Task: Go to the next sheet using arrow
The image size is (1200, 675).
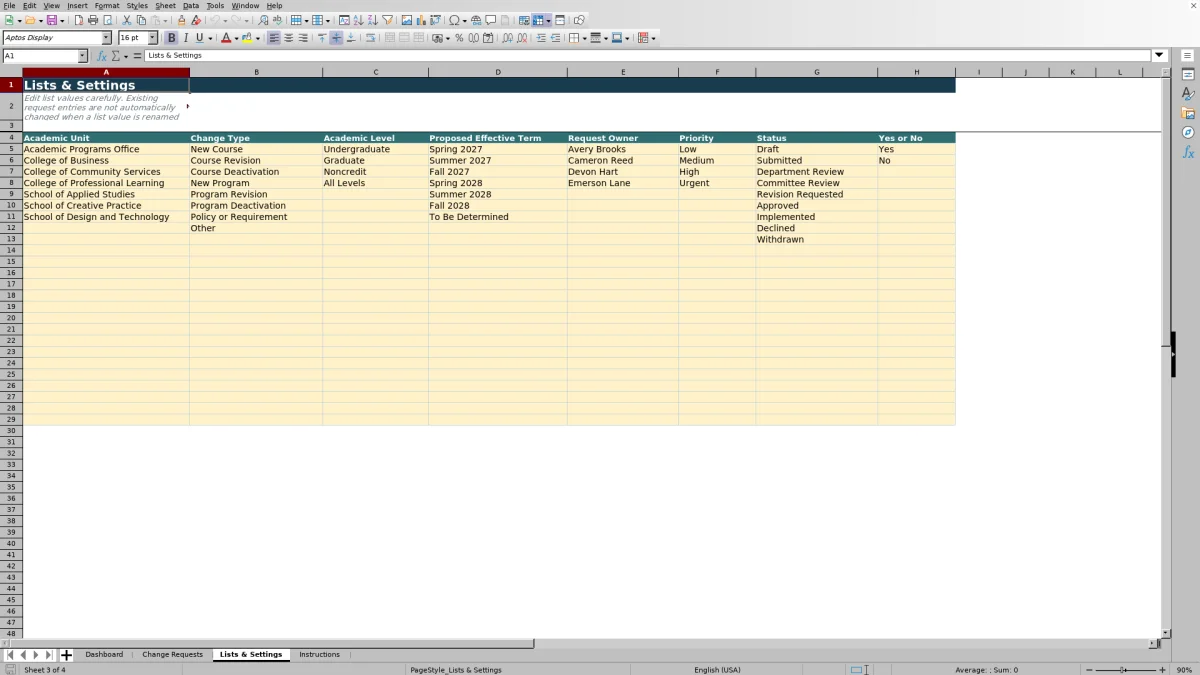Action: point(36,655)
